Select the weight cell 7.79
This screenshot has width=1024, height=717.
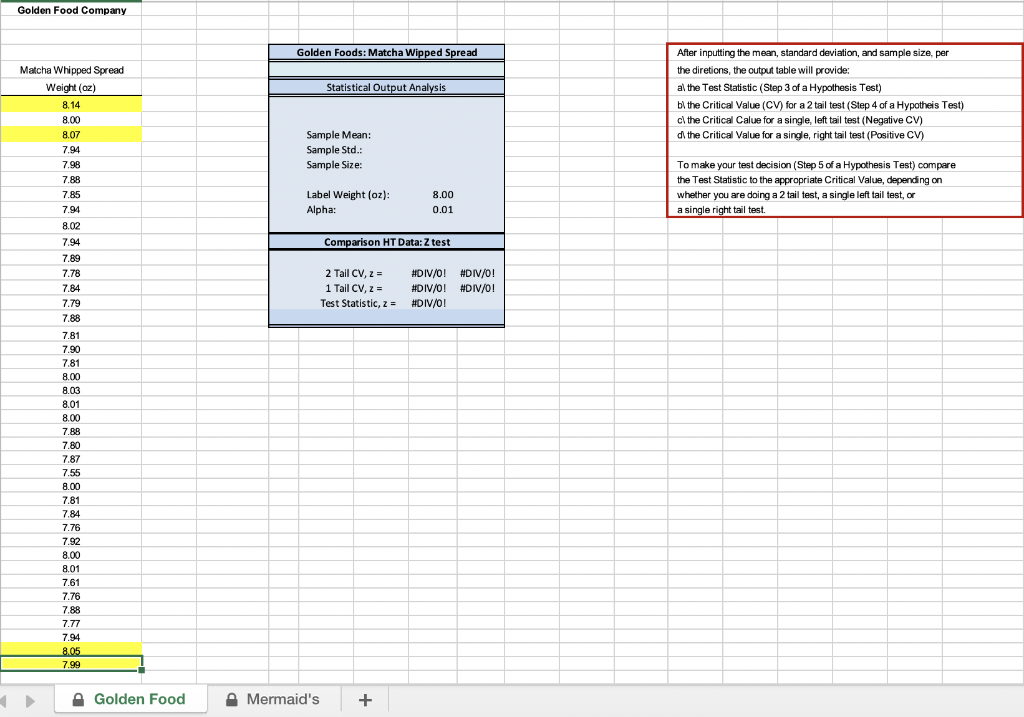point(71,304)
